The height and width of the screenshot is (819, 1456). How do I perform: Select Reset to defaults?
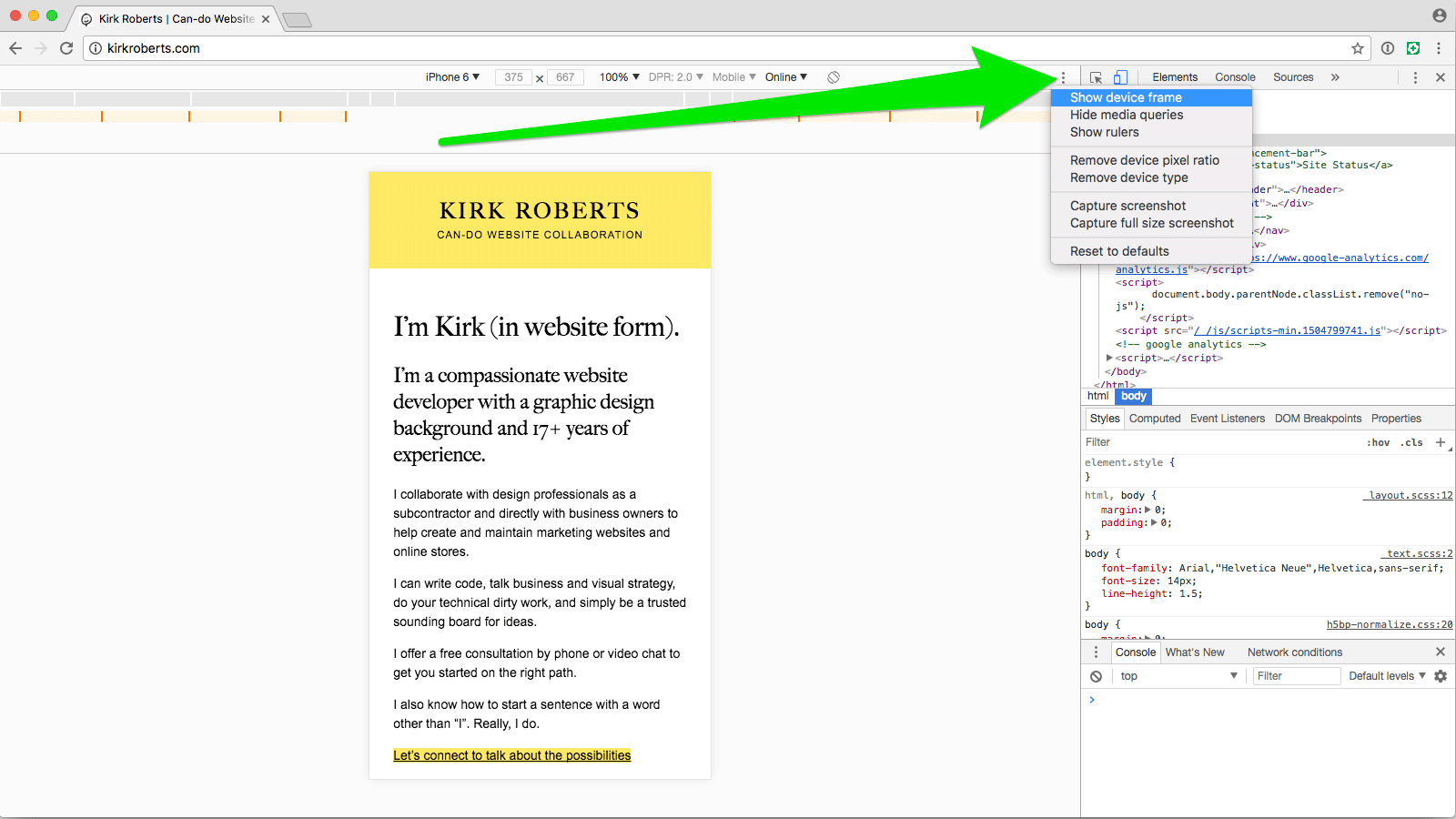(1151, 251)
